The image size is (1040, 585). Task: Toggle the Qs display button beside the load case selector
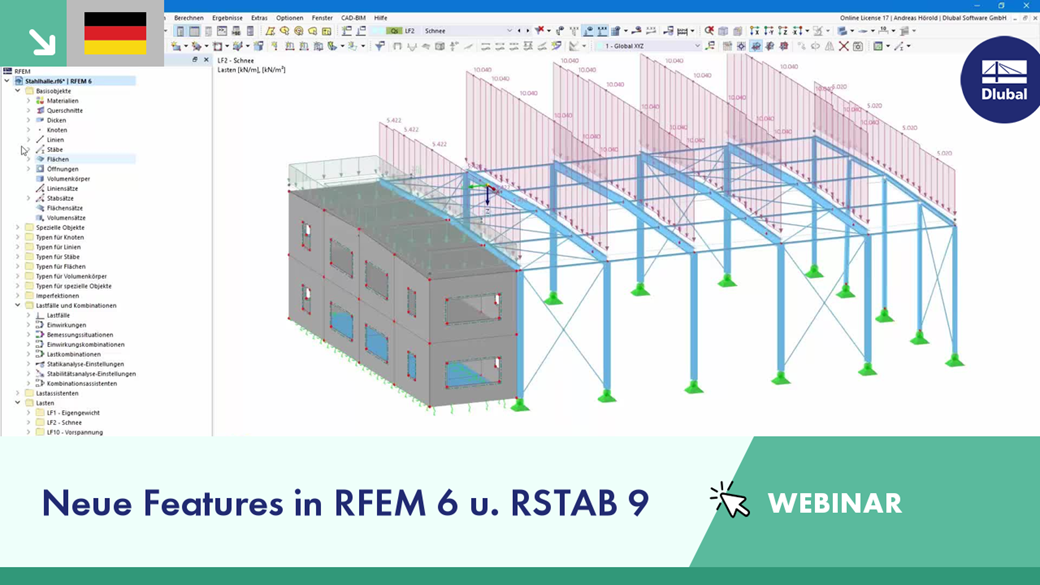(394, 31)
